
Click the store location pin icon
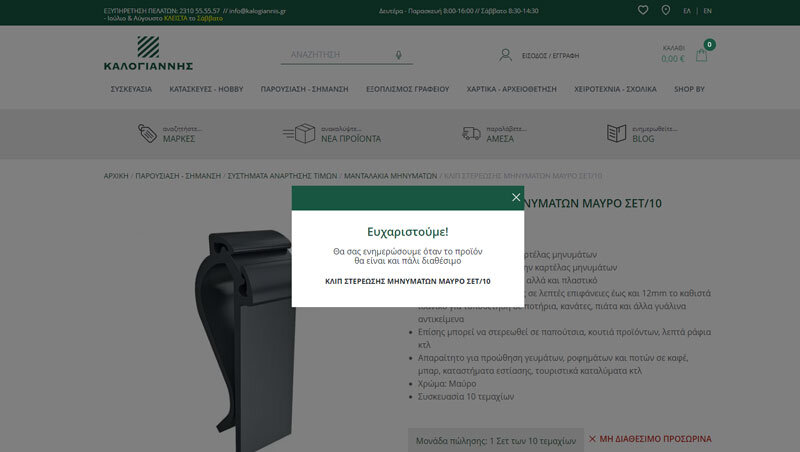666,10
